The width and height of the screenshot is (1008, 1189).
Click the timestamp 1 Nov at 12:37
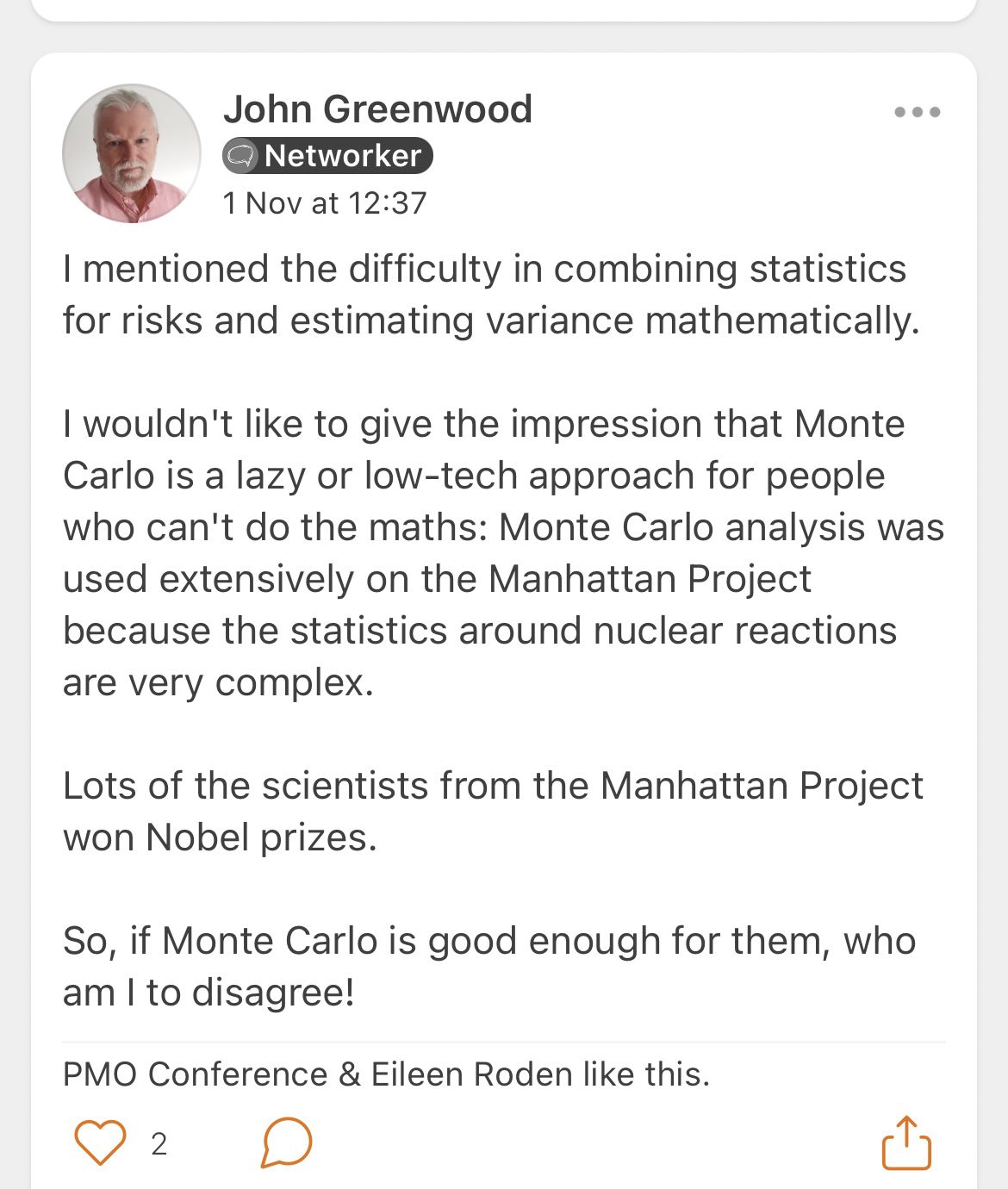pos(325,203)
